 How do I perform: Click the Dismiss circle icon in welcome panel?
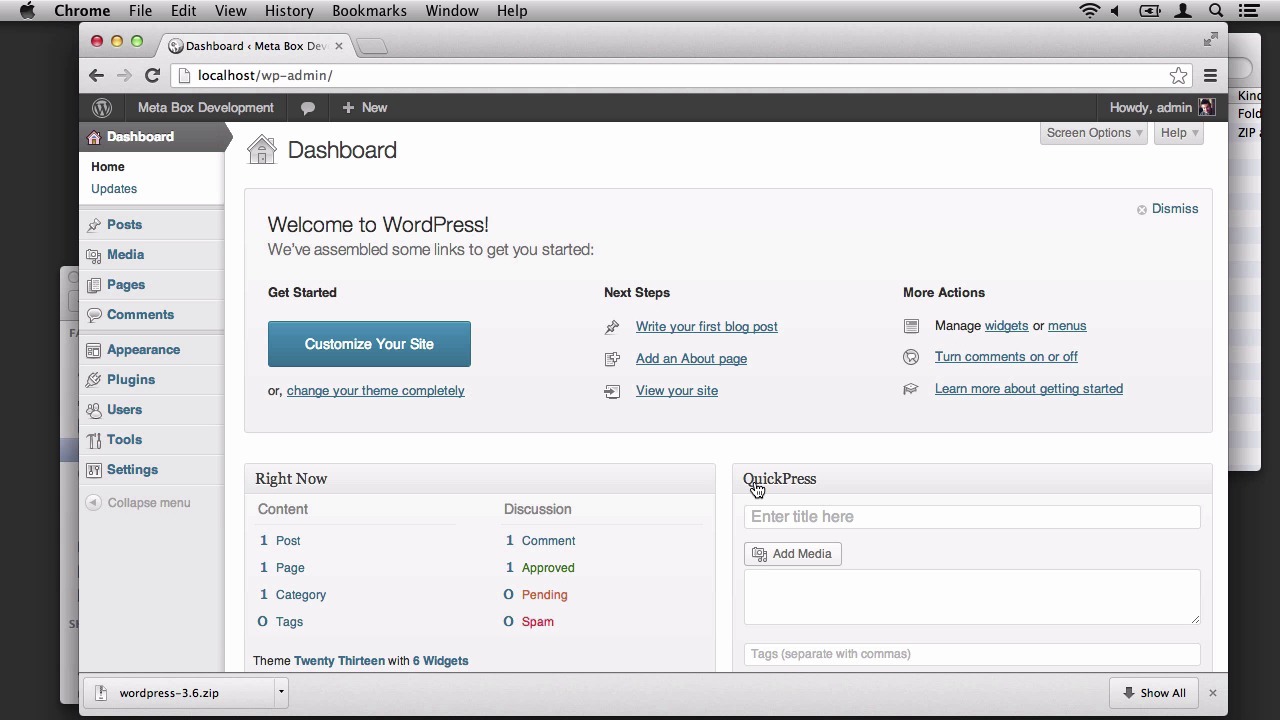pyautogui.click(x=1142, y=209)
